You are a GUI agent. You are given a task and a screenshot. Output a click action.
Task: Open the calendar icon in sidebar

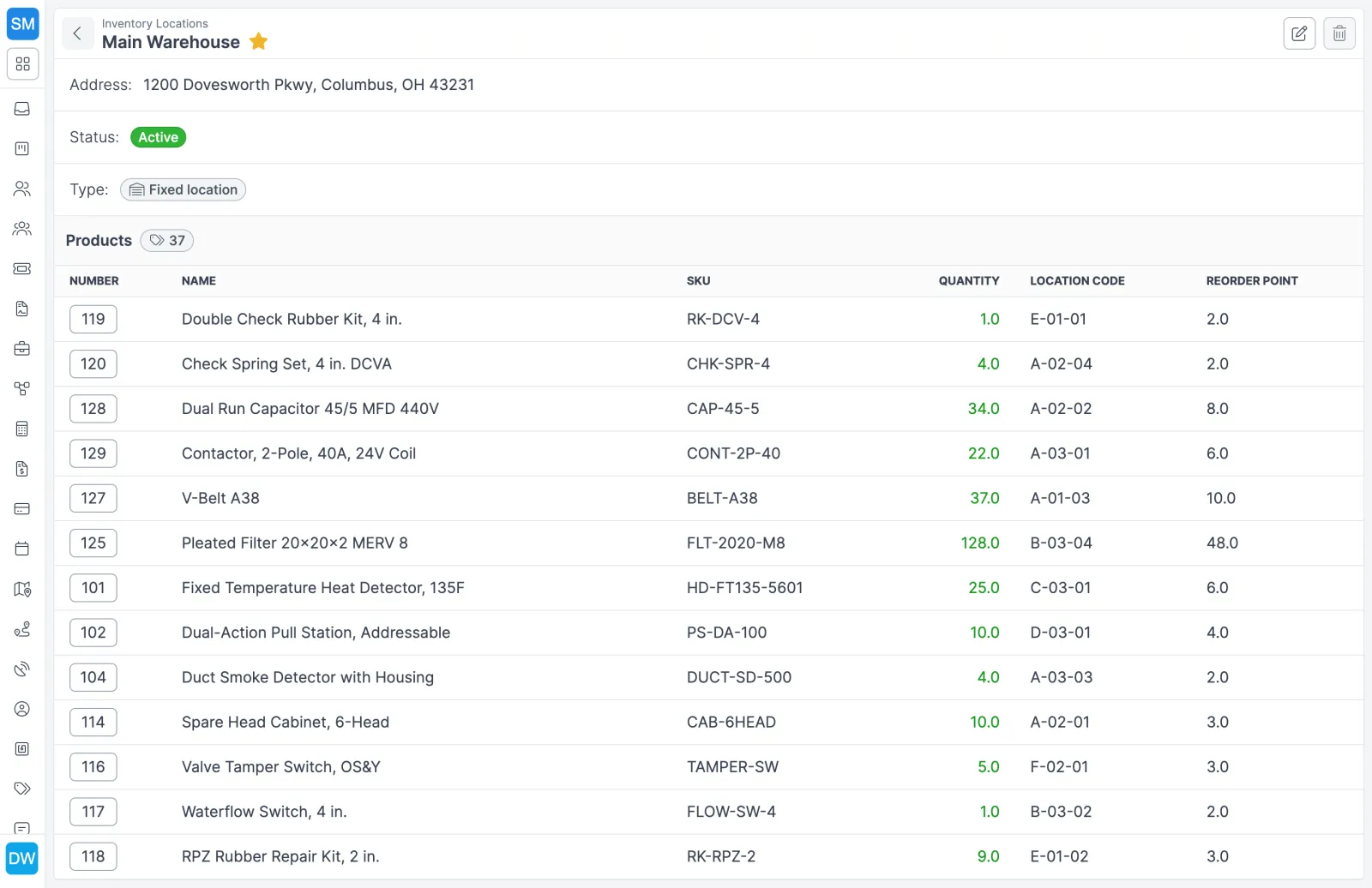[x=22, y=549]
